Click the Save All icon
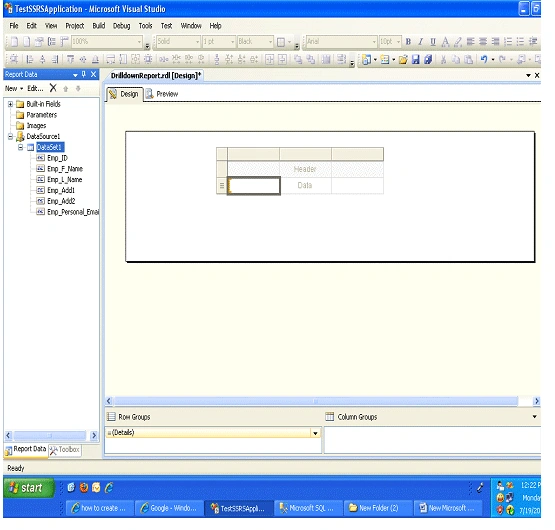Viewport: 555px width, 530px height. click(428, 59)
